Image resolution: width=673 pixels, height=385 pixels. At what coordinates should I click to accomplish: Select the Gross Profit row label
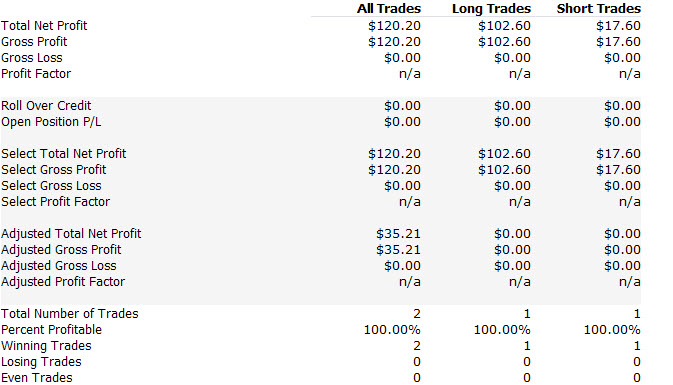34,42
